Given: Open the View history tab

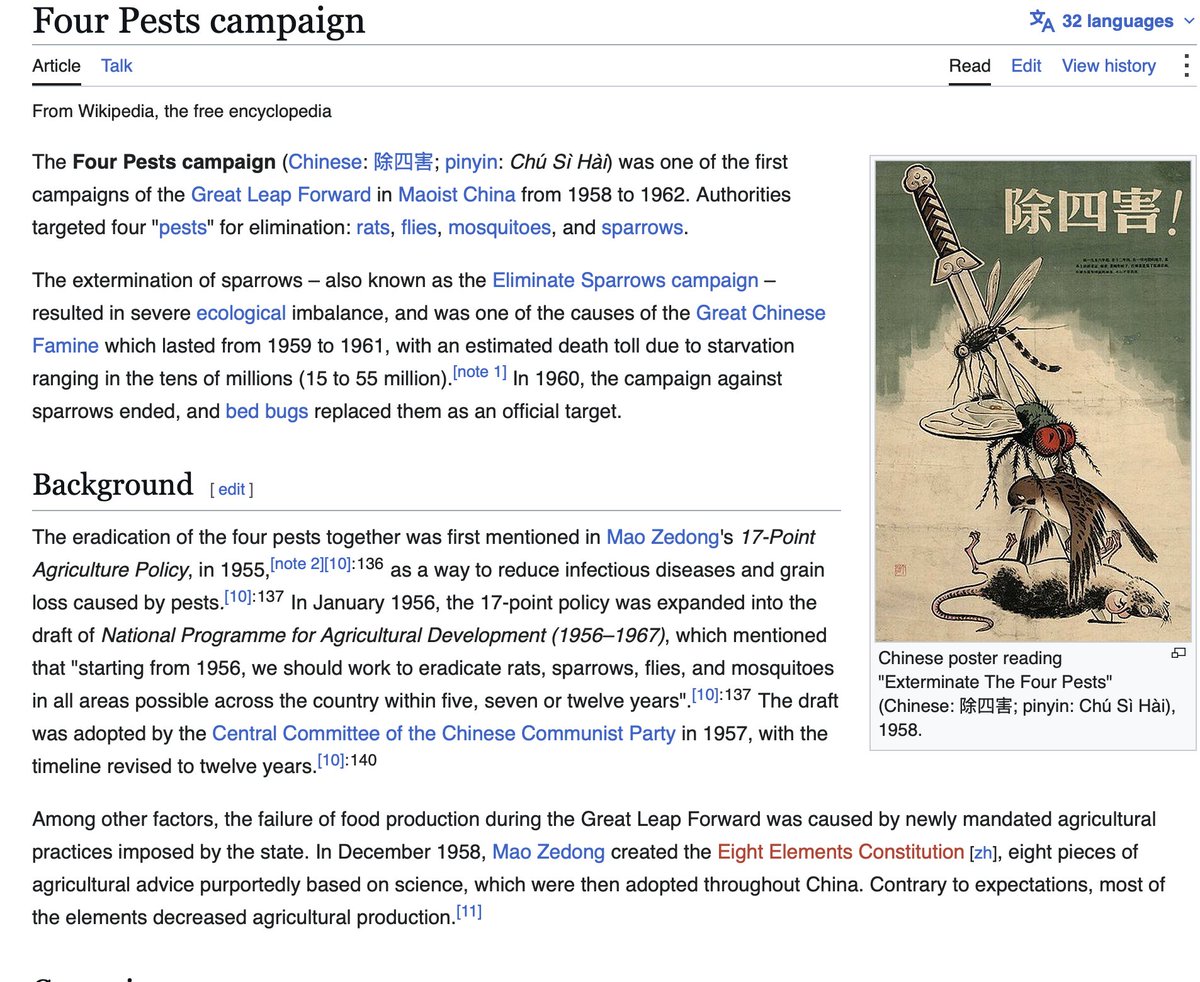Looking at the screenshot, I should [x=1108, y=66].
